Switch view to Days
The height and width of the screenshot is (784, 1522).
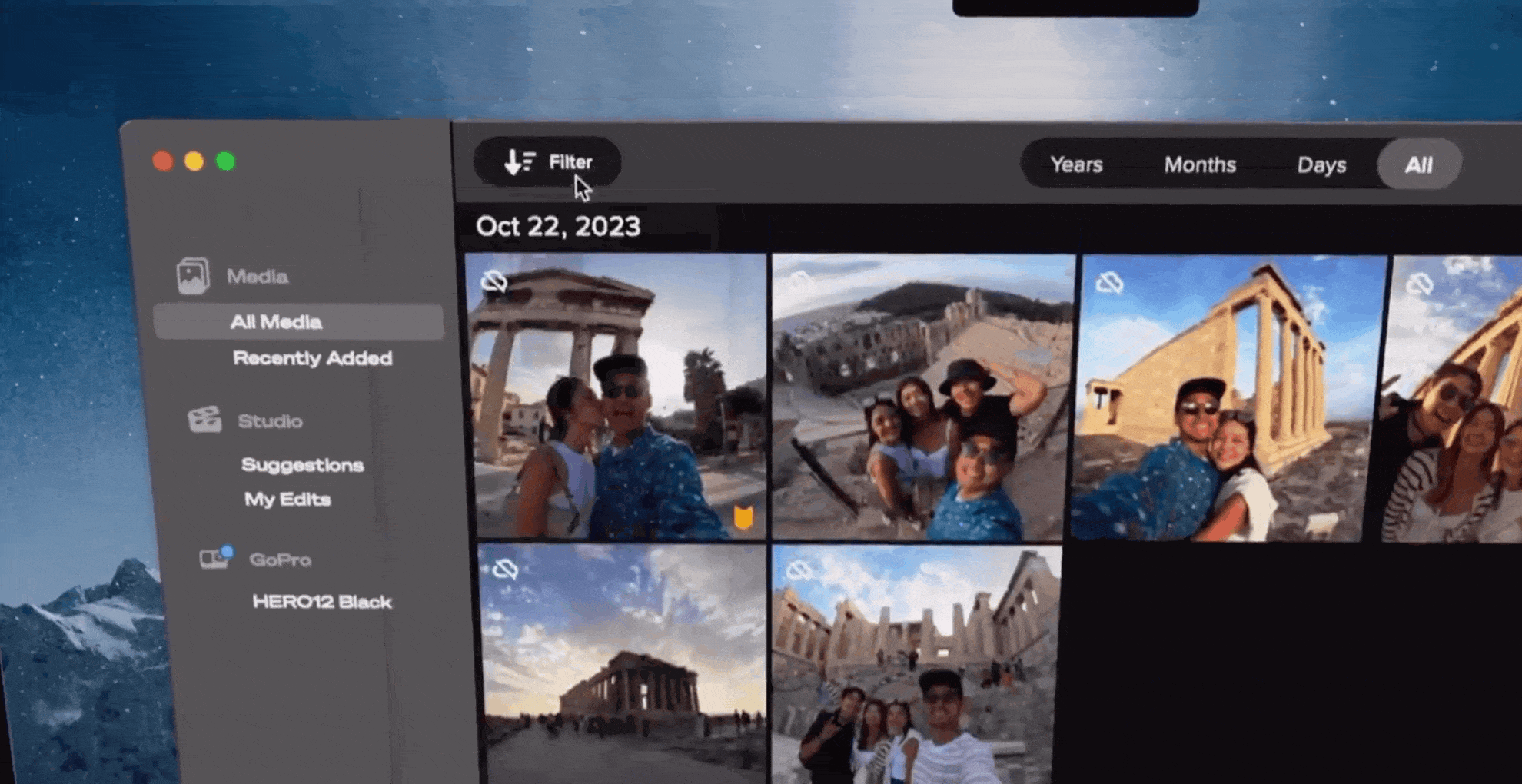[1321, 165]
